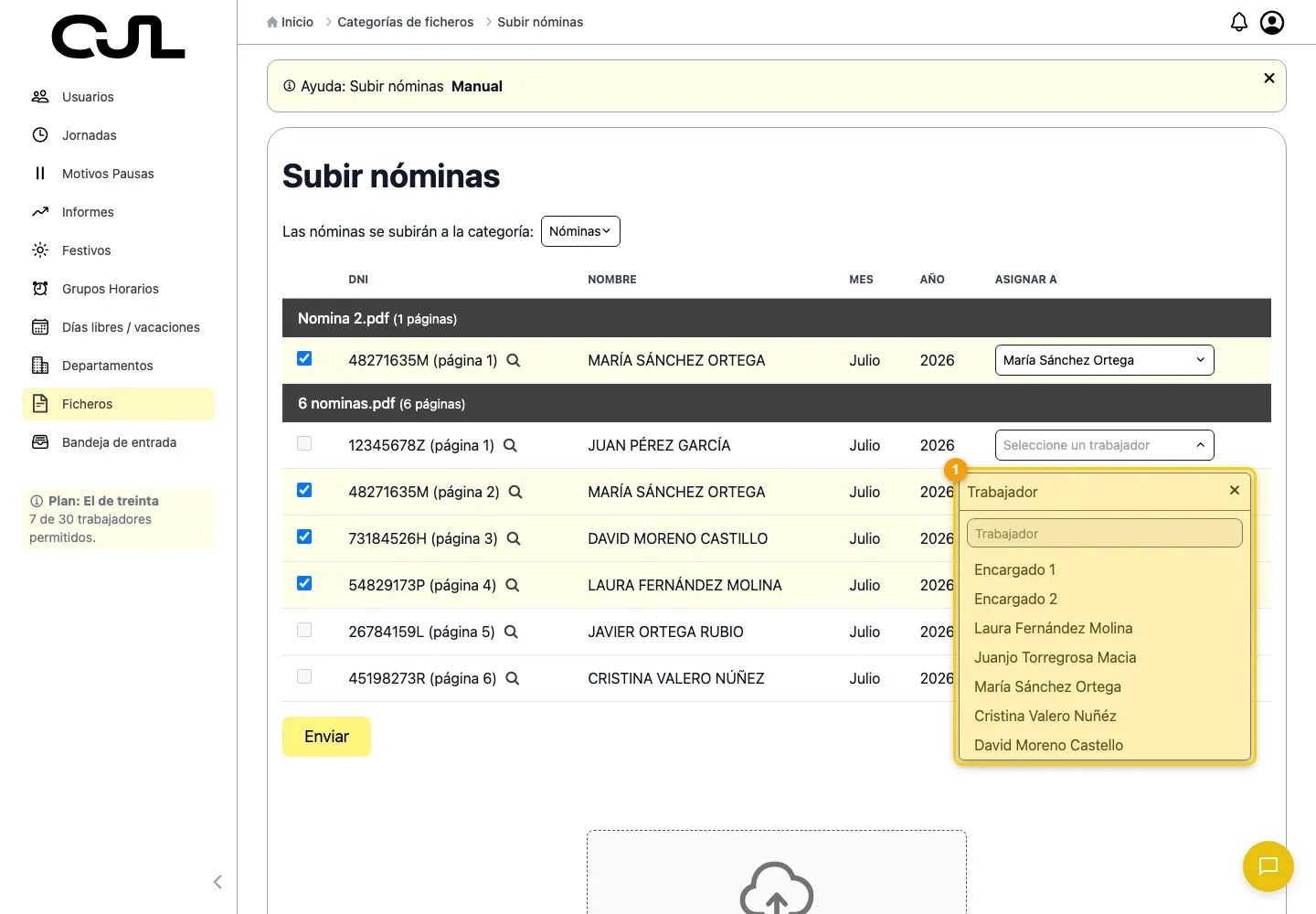Screen dimensions: 1316x914
Task: Preview 48271635M page 2 with magnifier icon
Action: (x=515, y=492)
